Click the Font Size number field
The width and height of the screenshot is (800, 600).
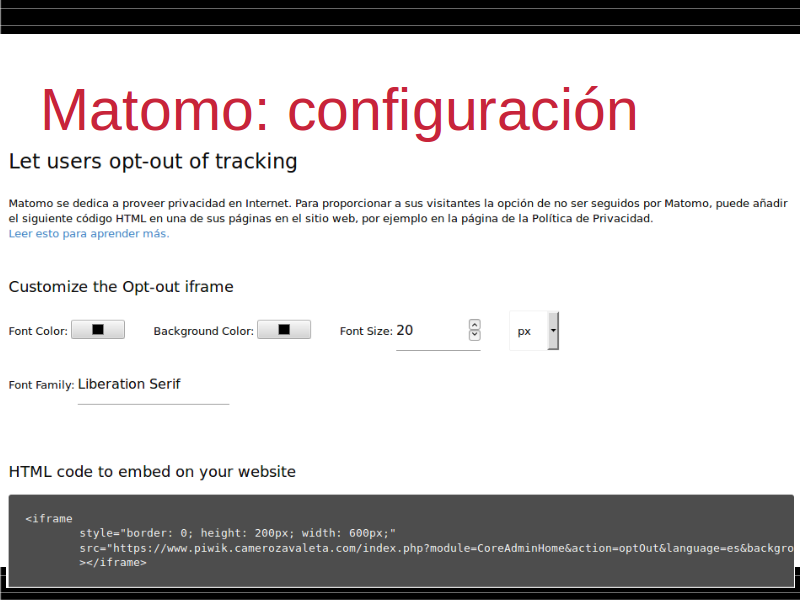coord(430,331)
